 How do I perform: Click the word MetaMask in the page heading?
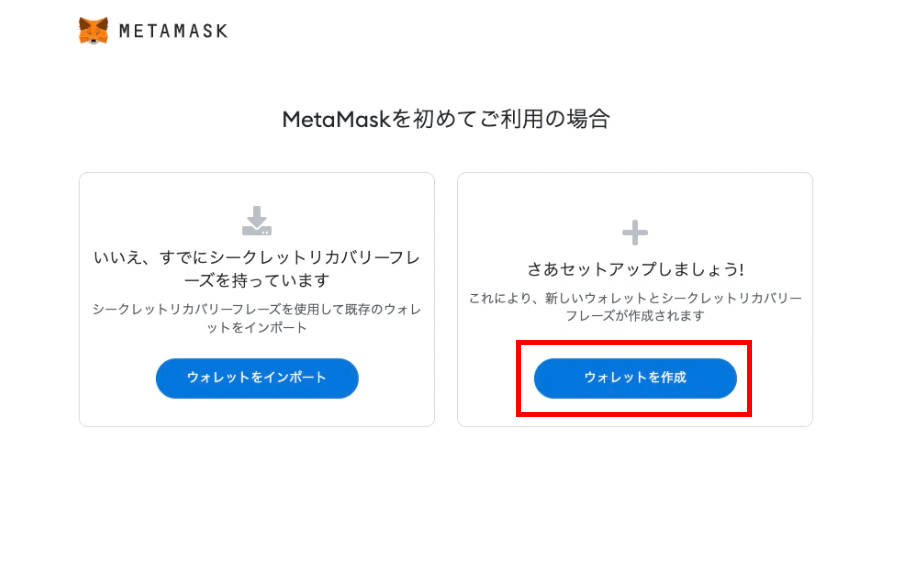336,120
